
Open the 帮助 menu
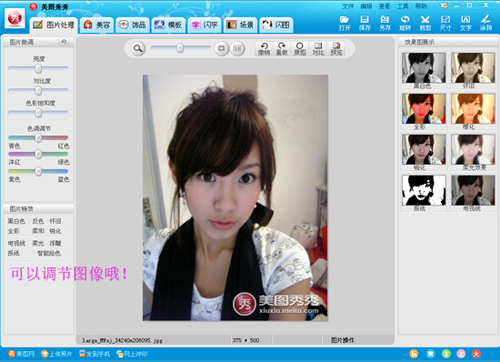click(x=421, y=6)
